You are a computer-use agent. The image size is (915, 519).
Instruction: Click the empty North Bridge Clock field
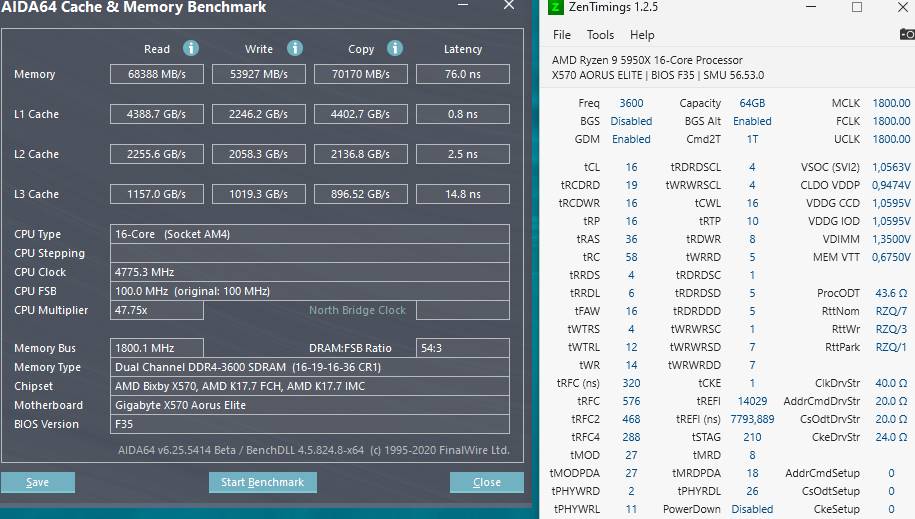(463, 310)
